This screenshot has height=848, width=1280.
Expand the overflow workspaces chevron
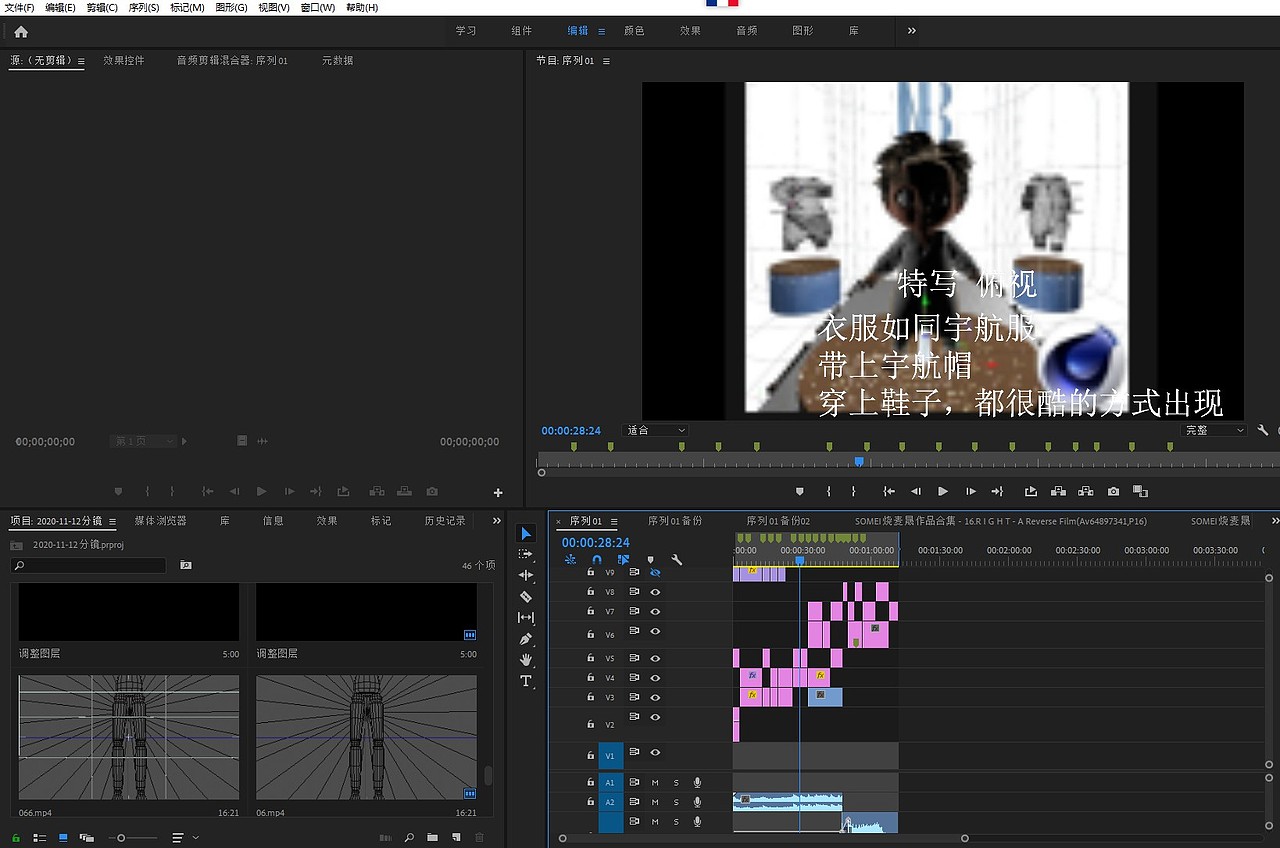[911, 31]
